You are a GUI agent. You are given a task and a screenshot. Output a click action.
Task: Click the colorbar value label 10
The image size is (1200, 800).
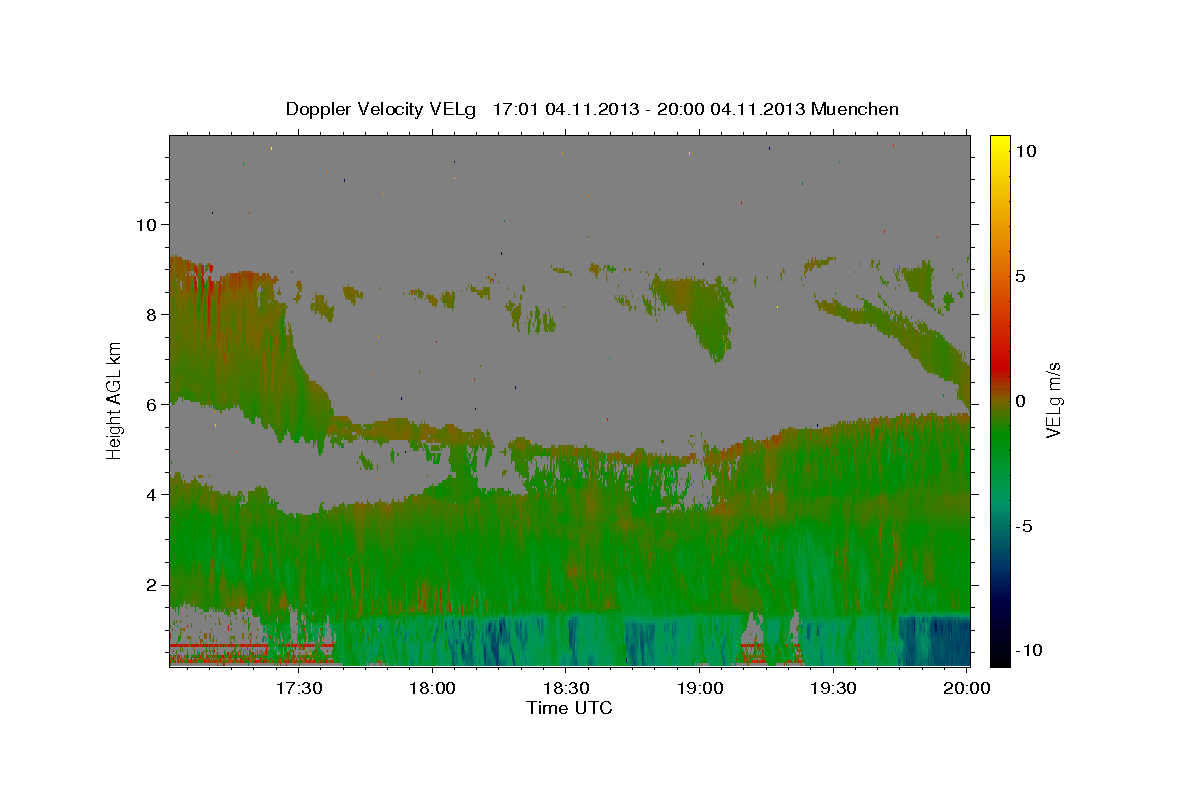tap(1026, 151)
